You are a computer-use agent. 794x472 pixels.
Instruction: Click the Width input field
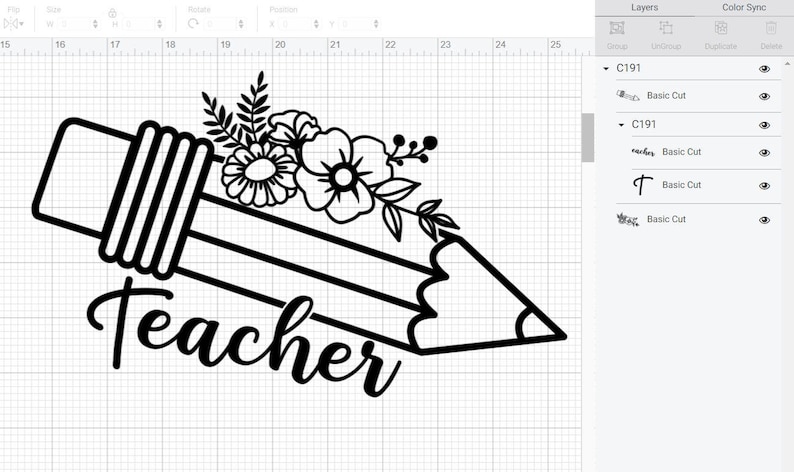pos(73,24)
